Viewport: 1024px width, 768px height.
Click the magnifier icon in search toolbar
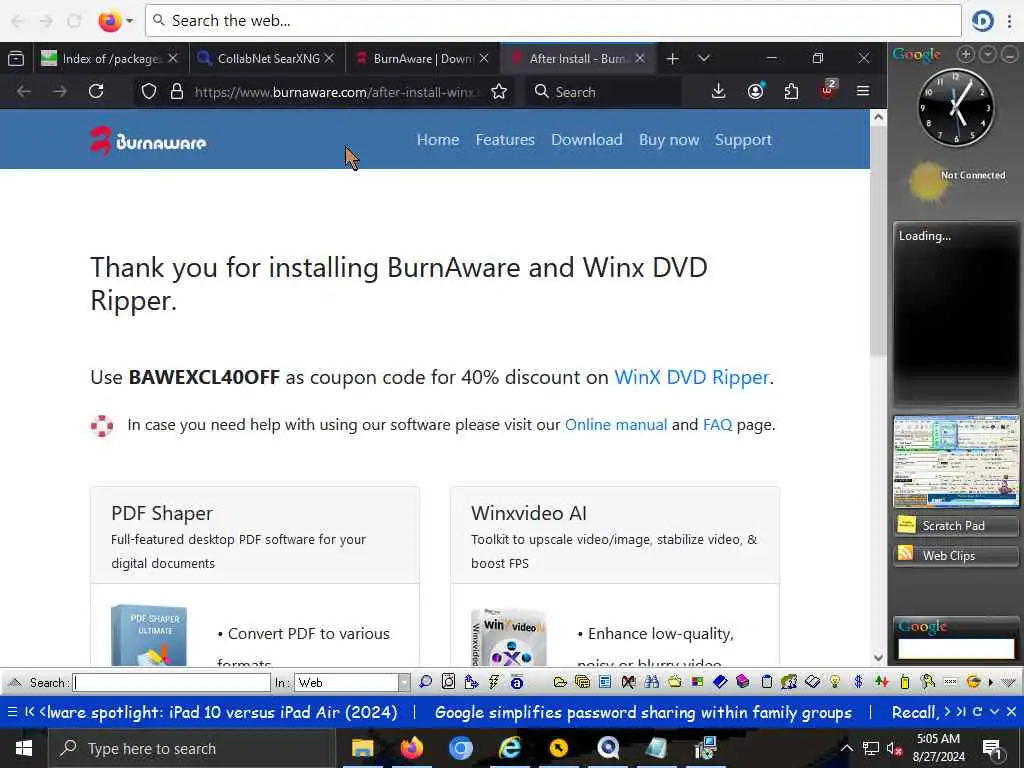coord(425,682)
